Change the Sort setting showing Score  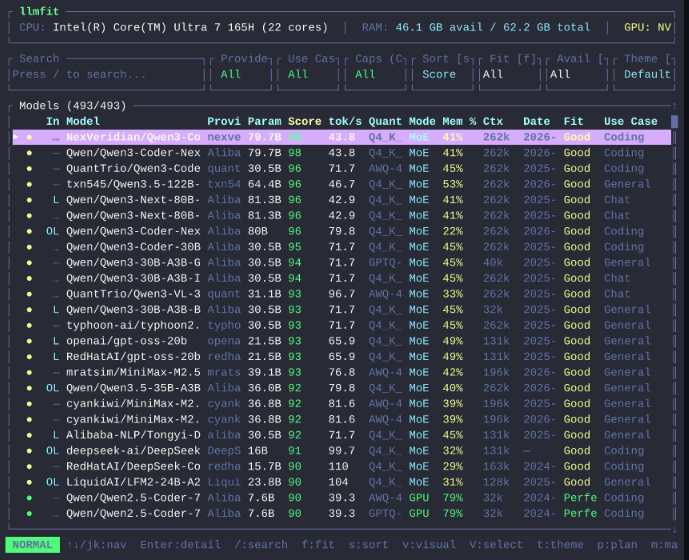(x=442, y=74)
